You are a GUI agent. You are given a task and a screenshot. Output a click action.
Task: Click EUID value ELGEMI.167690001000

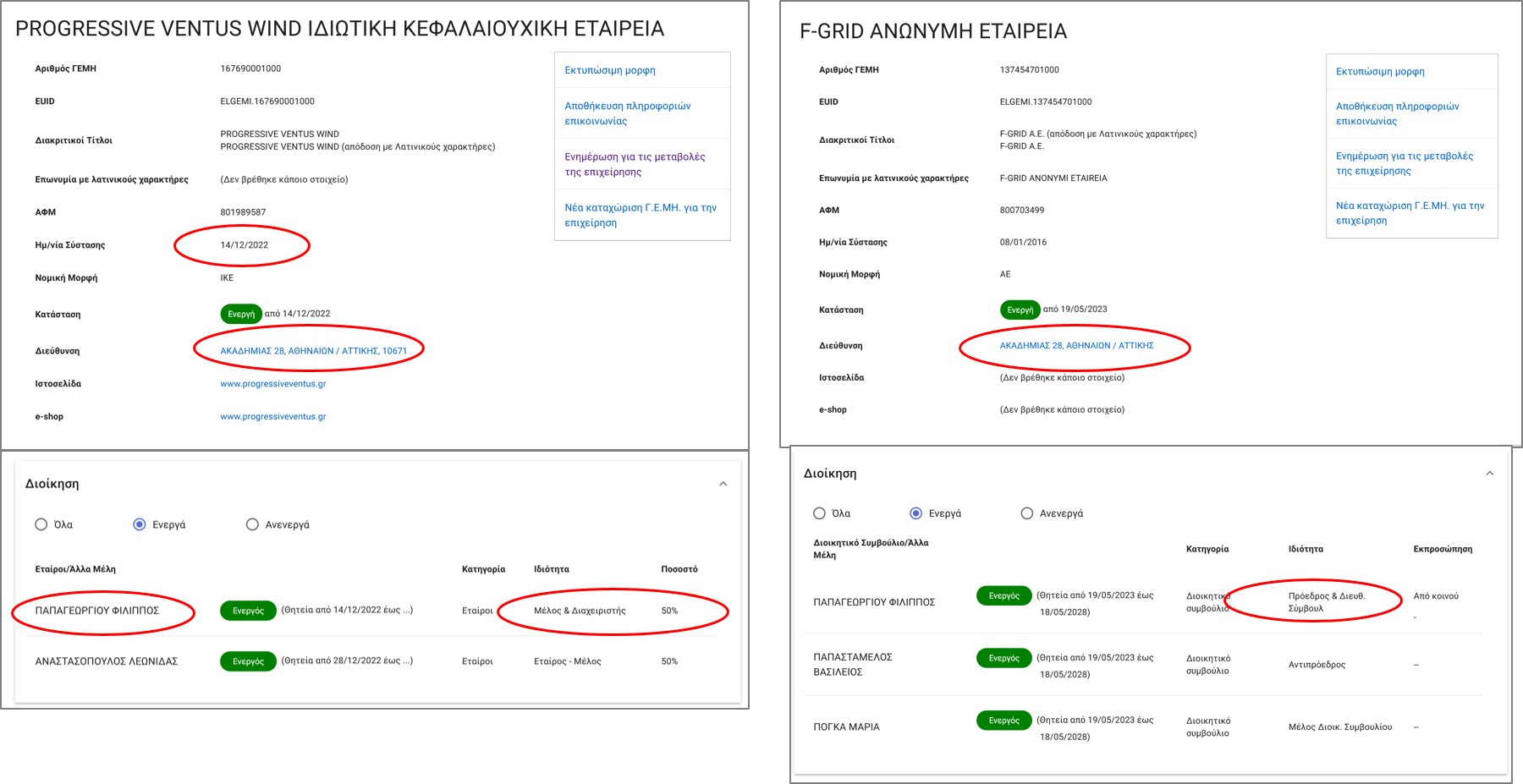267,101
